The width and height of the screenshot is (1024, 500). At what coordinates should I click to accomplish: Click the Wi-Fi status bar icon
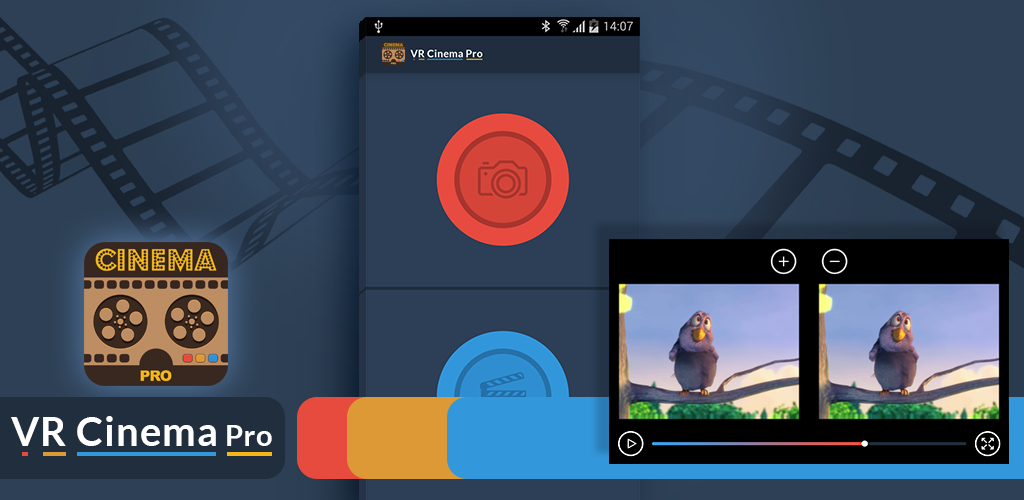(563, 26)
